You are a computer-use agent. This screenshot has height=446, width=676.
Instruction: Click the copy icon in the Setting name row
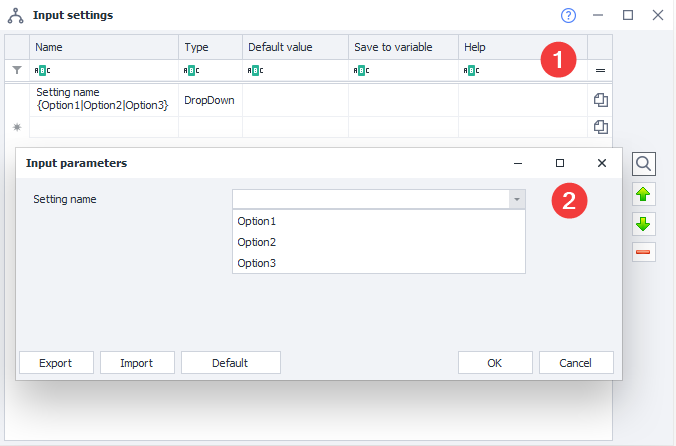[x=600, y=100]
